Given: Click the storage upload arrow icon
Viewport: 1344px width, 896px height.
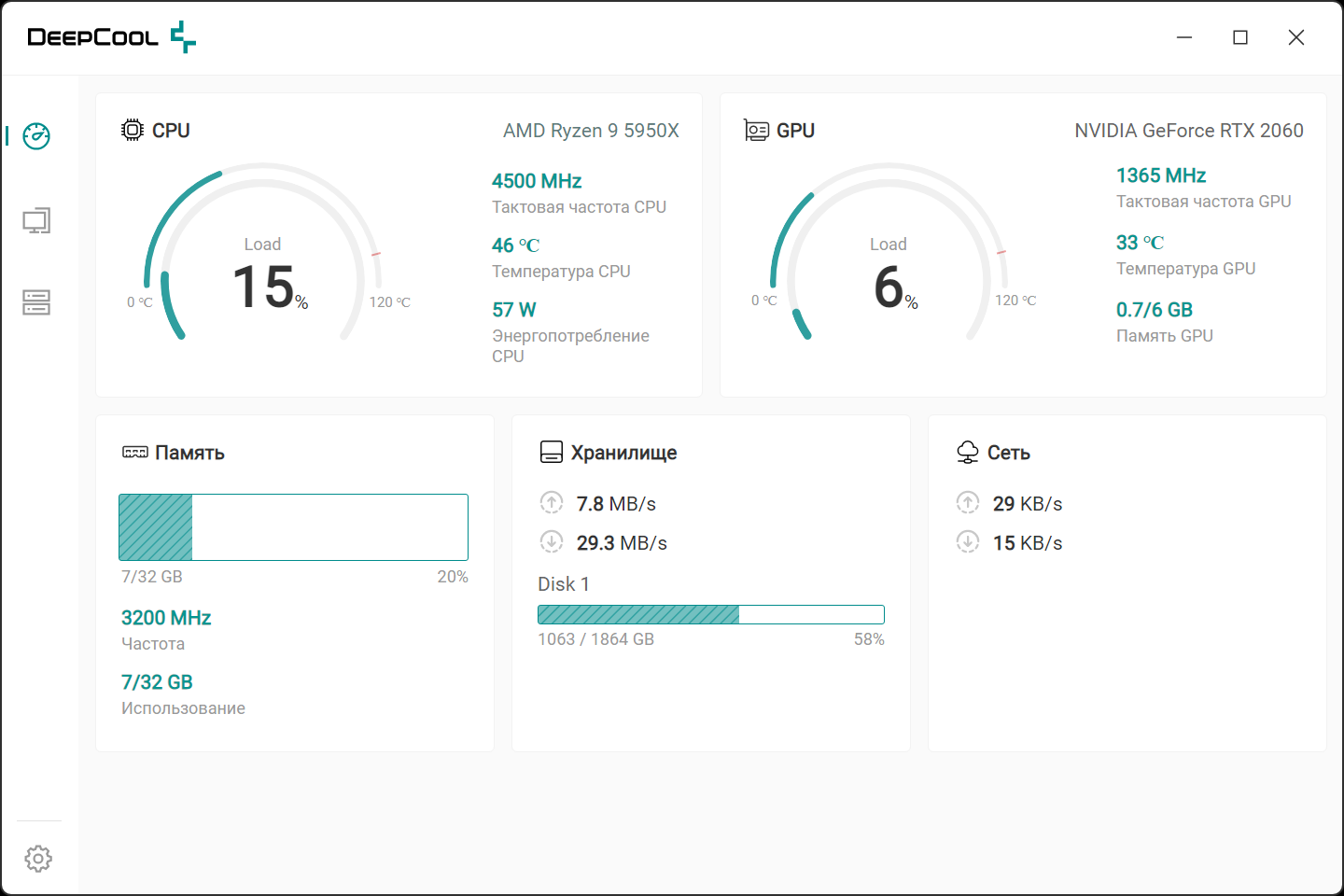Looking at the screenshot, I should pyautogui.click(x=552, y=503).
